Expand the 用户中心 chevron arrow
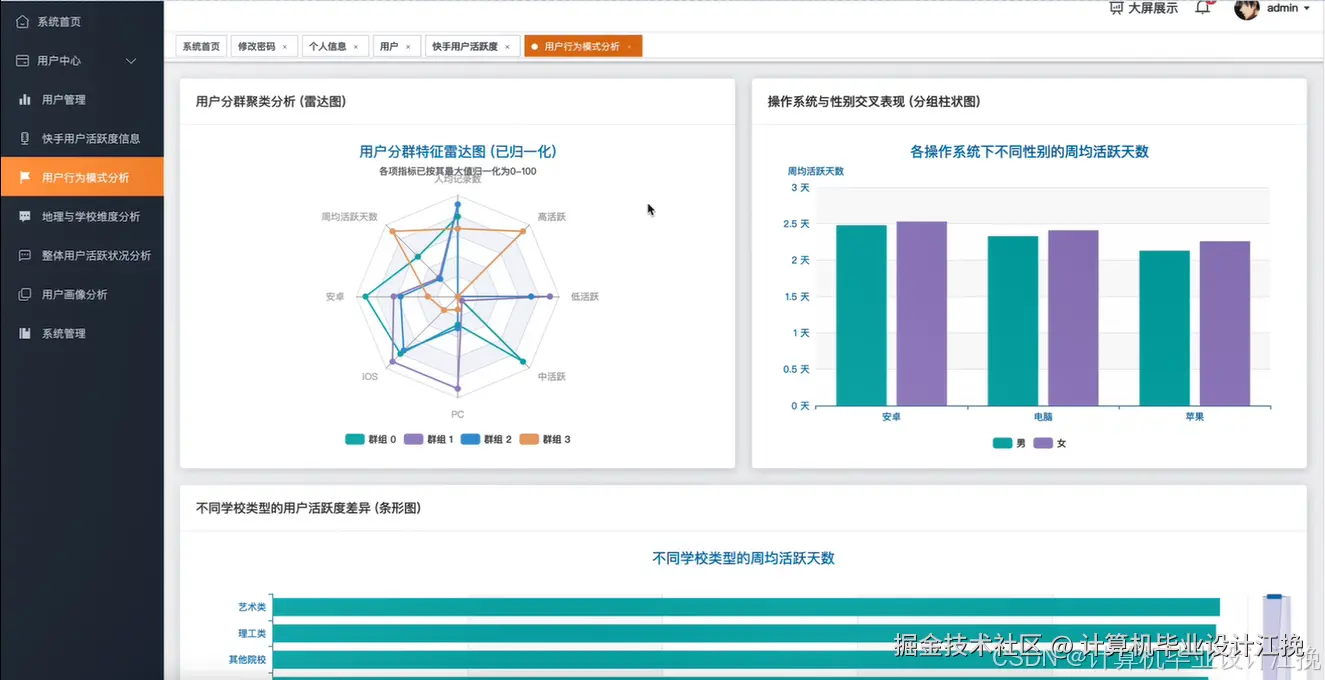 (x=131, y=61)
